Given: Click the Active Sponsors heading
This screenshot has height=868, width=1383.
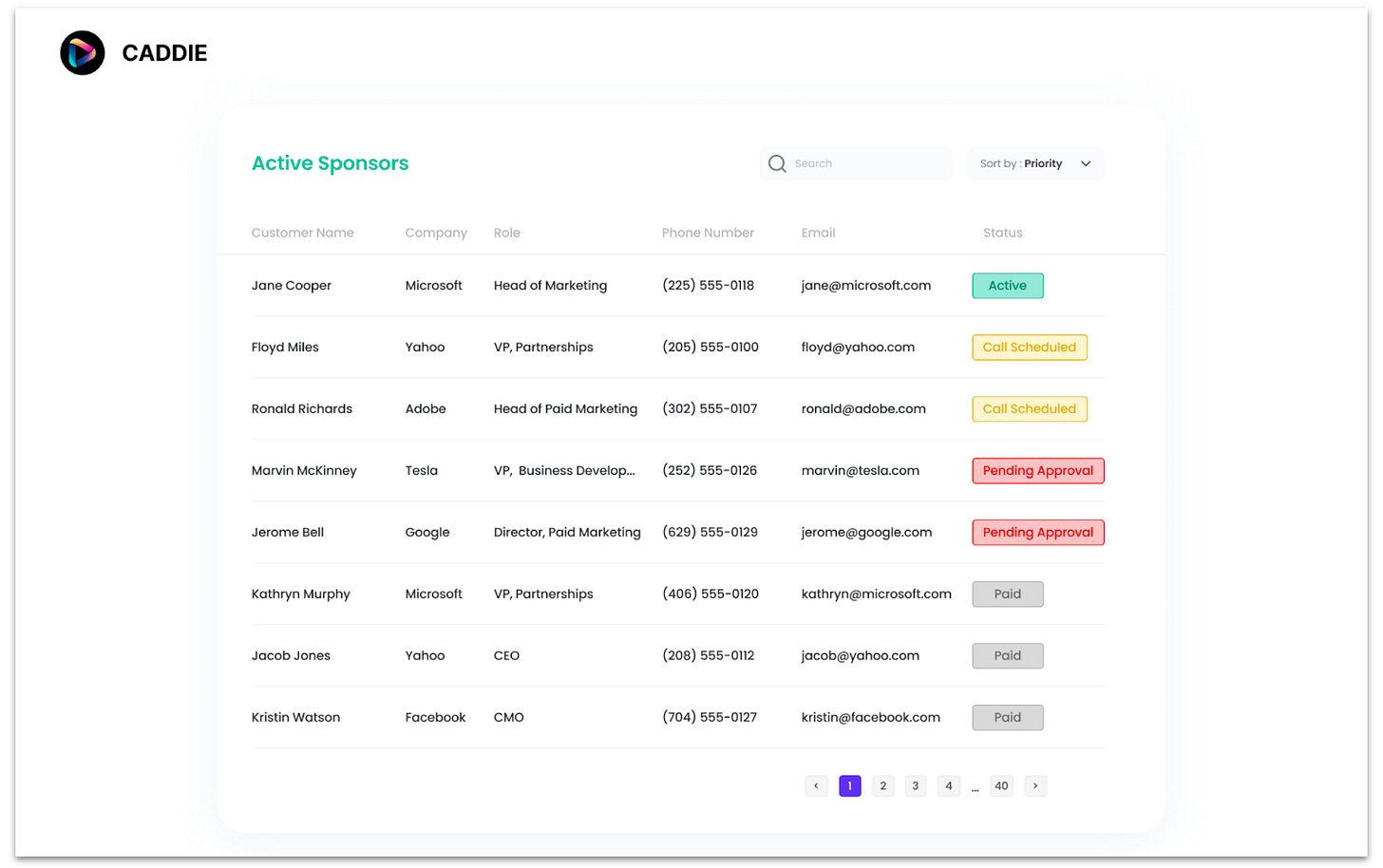Looking at the screenshot, I should (x=330, y=163).
